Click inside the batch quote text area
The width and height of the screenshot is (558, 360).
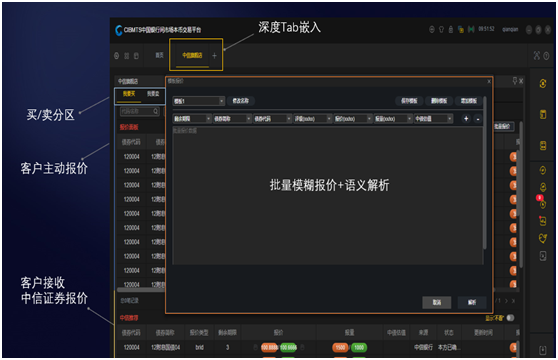[328, 195]
